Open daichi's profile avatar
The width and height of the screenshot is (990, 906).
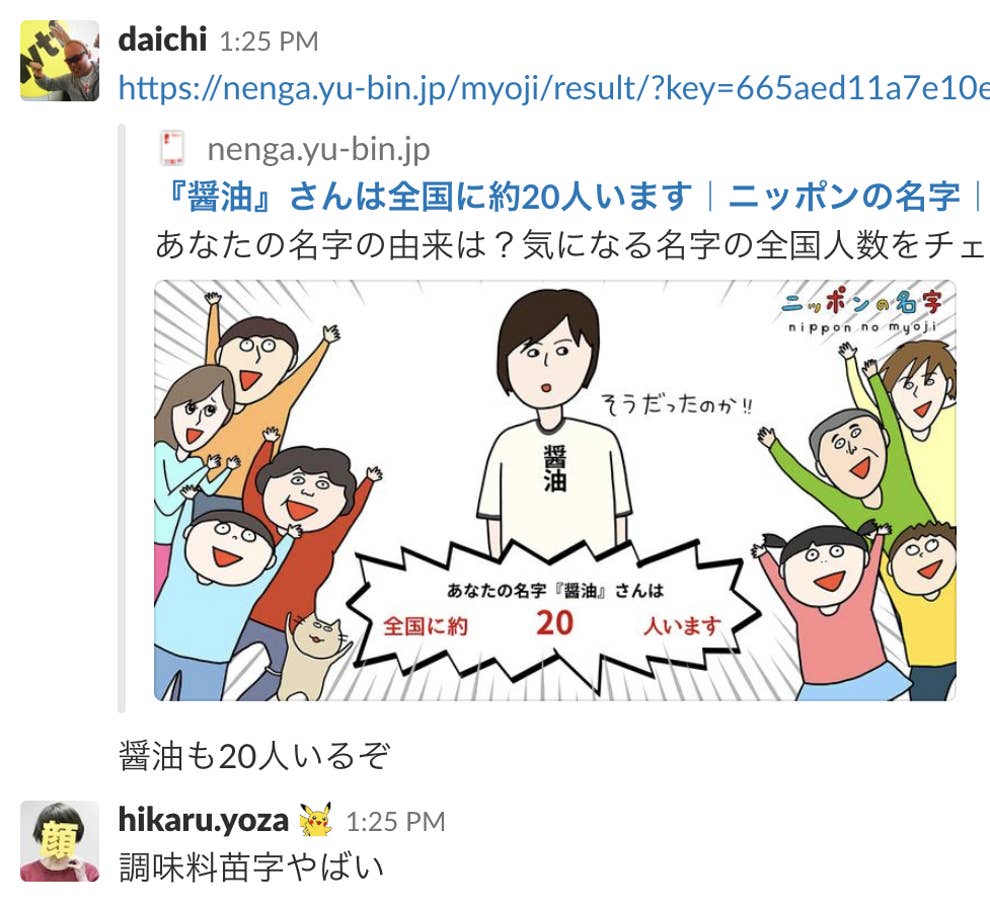click(x=60, y=61)
